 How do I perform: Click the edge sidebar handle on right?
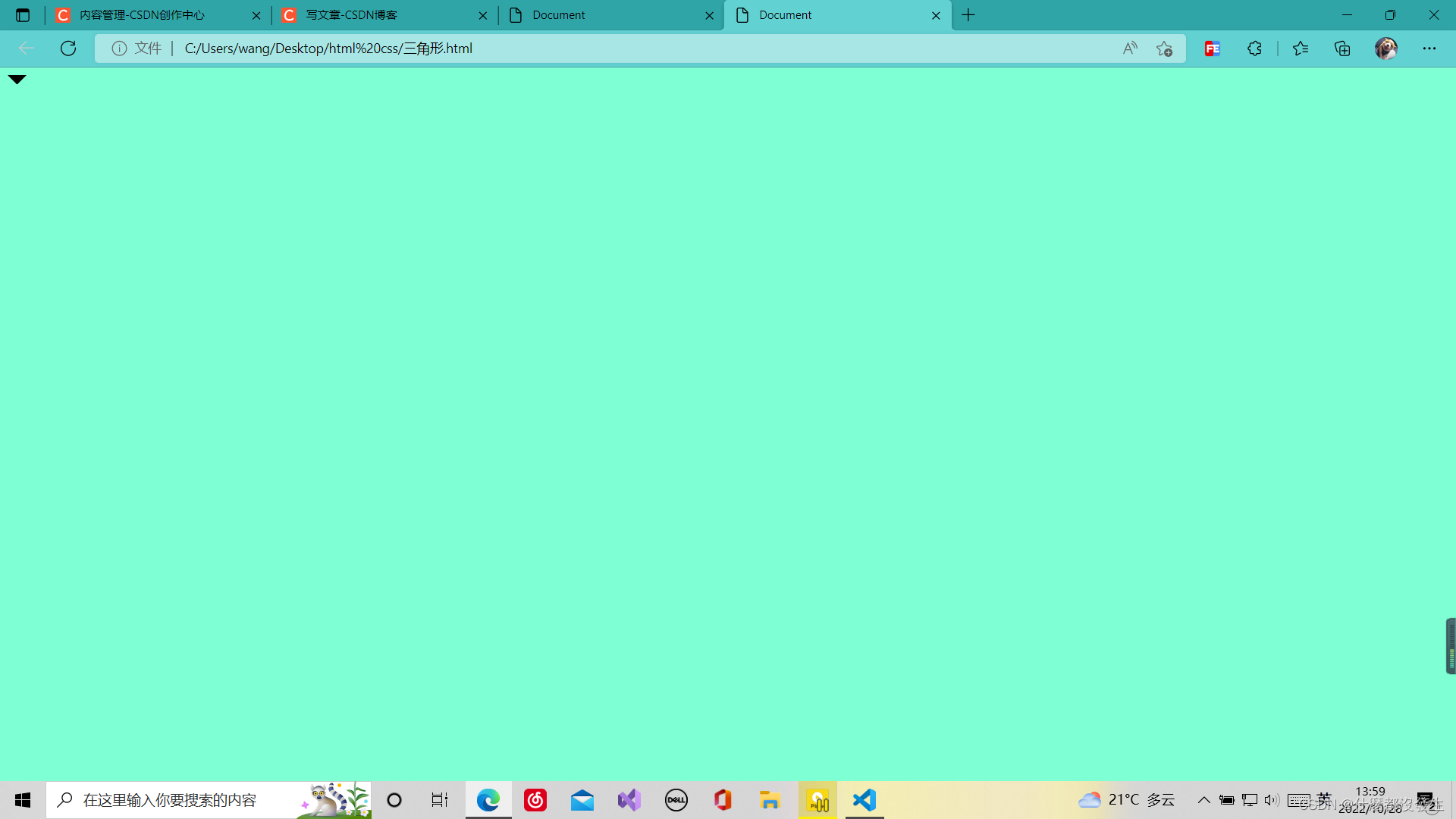[1451, 646]
